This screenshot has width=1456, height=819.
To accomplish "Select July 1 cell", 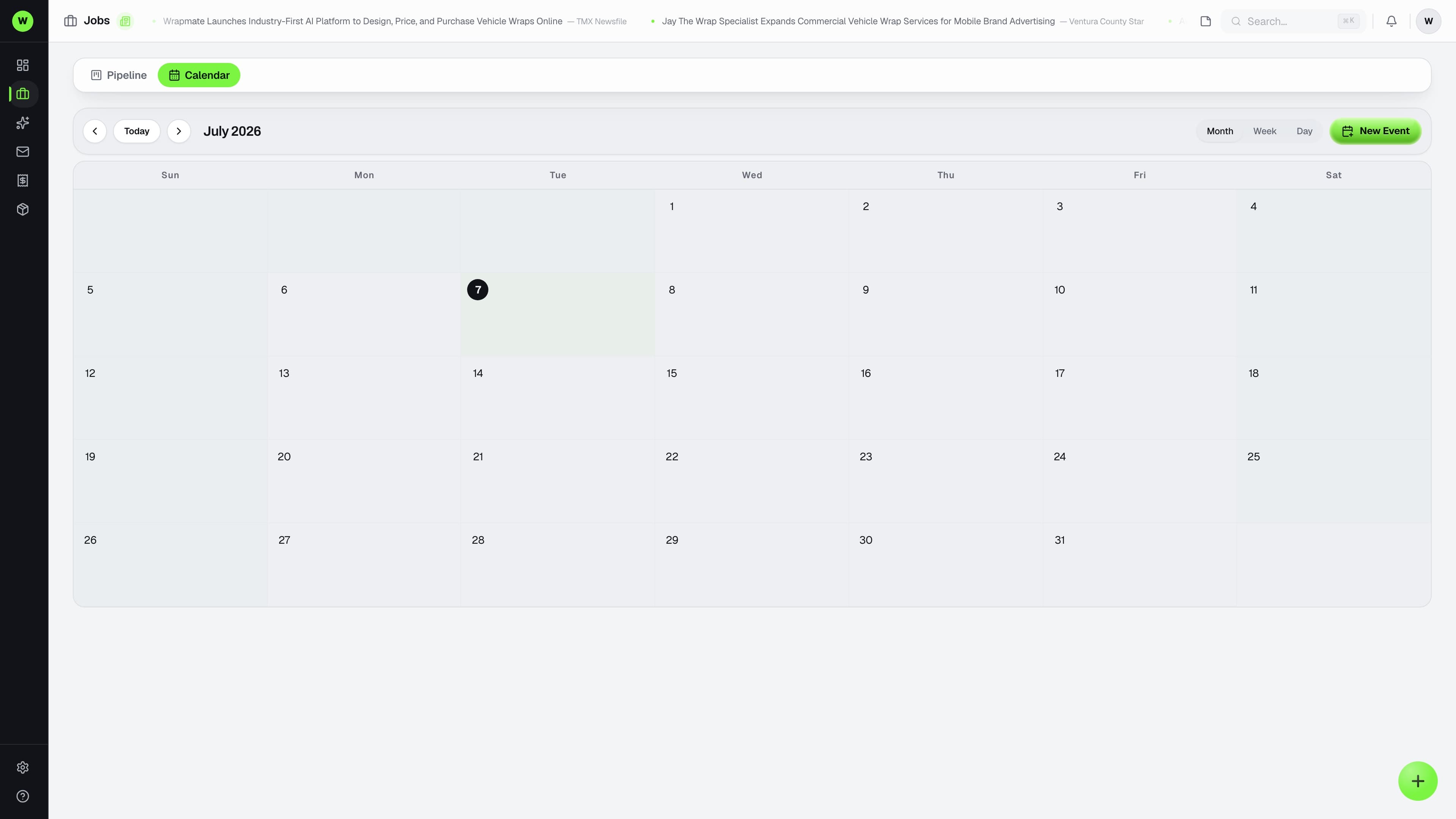I will point(751,231).
